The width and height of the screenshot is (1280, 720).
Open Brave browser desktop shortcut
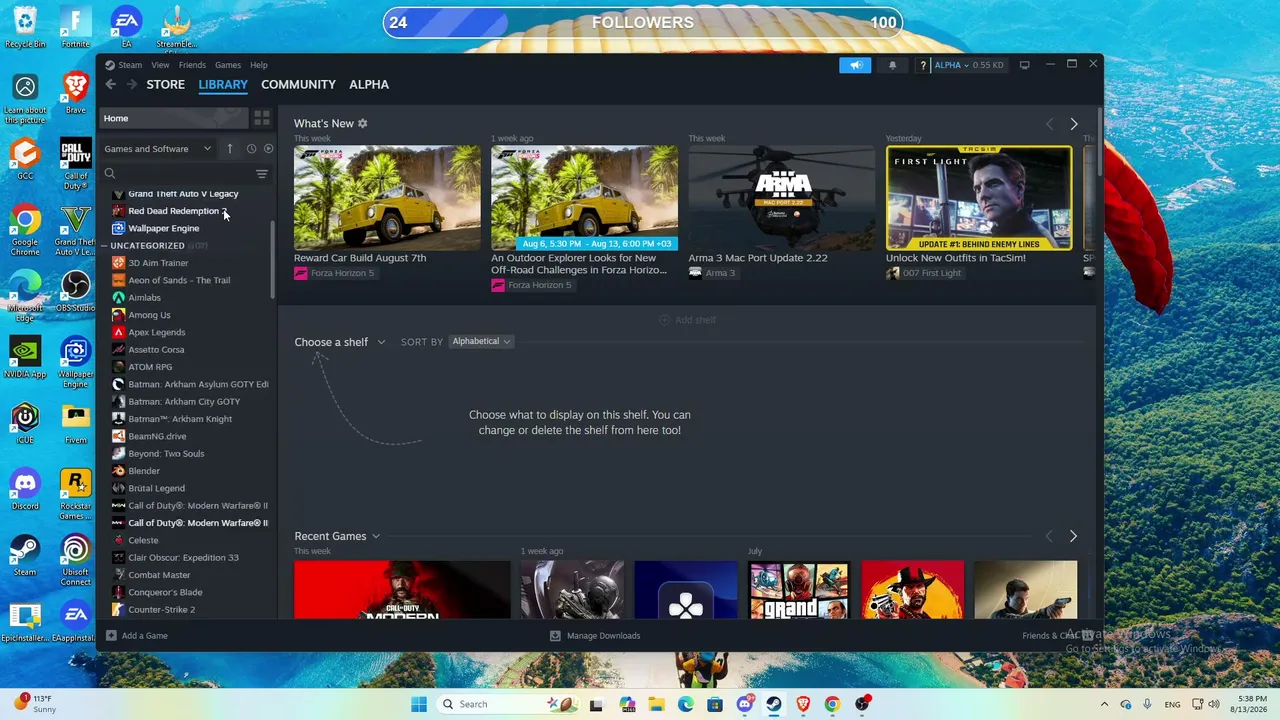[76, 92]
